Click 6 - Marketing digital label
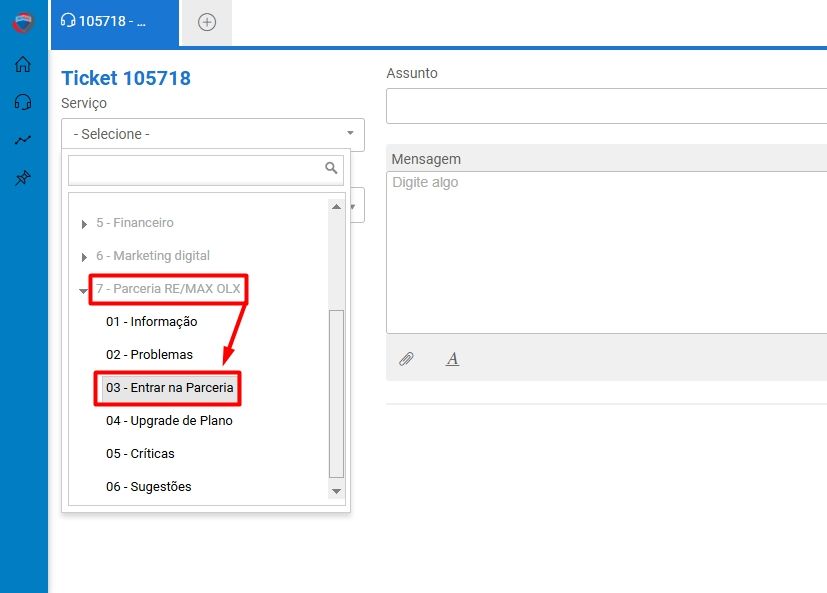This screenshot has width=827, height=593. click(x=152, y=256)
